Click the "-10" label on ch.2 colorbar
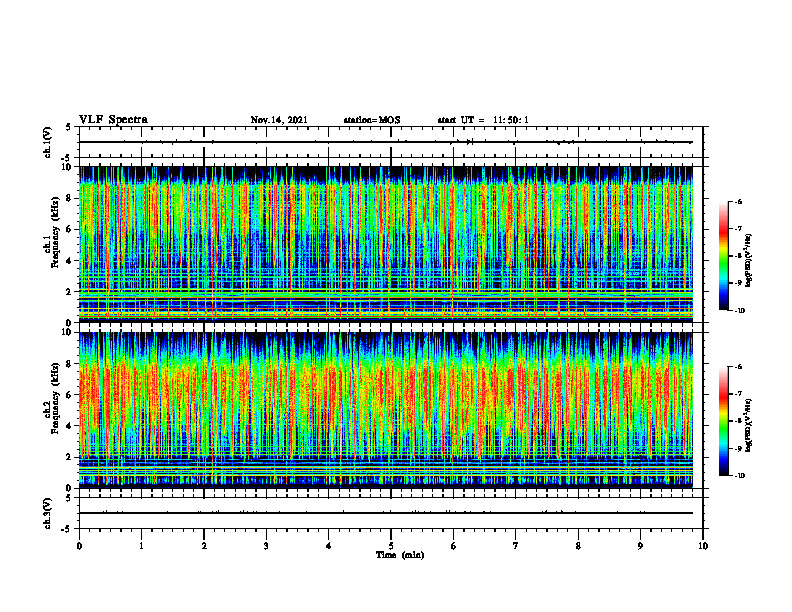Screen dimensions: 792x612 (739, 476)
